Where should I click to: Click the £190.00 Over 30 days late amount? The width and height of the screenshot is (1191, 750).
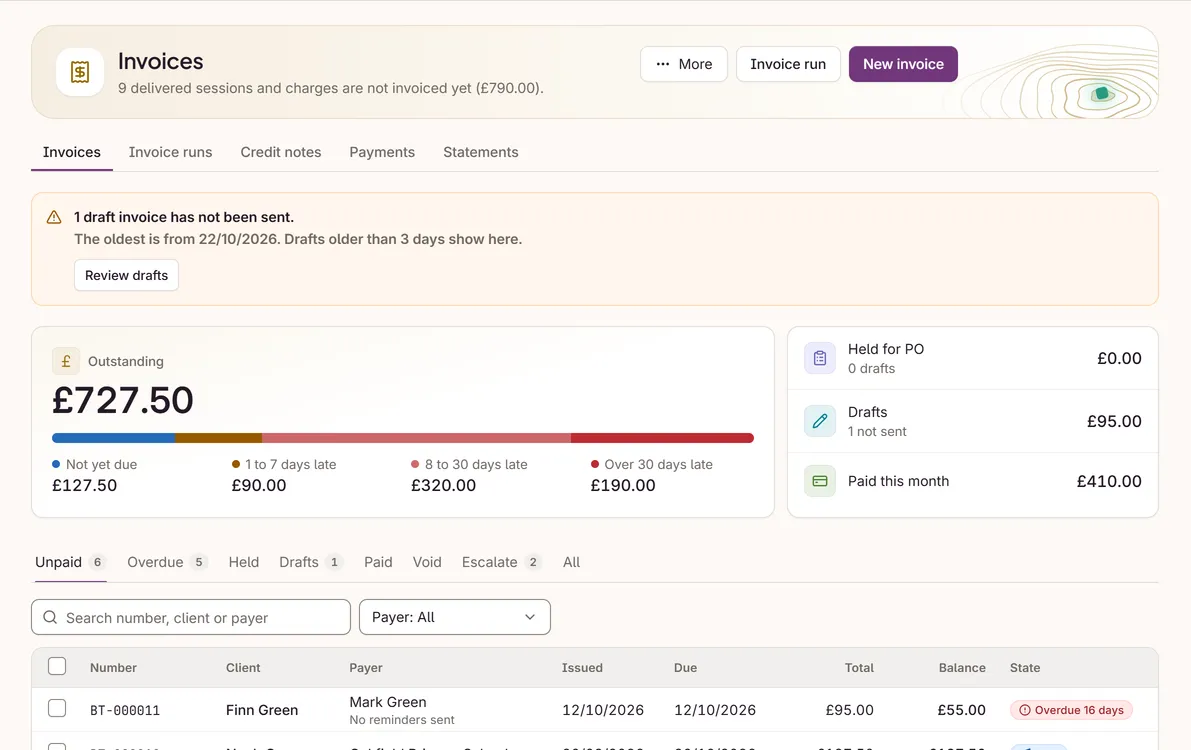click(x=622, y=486)
